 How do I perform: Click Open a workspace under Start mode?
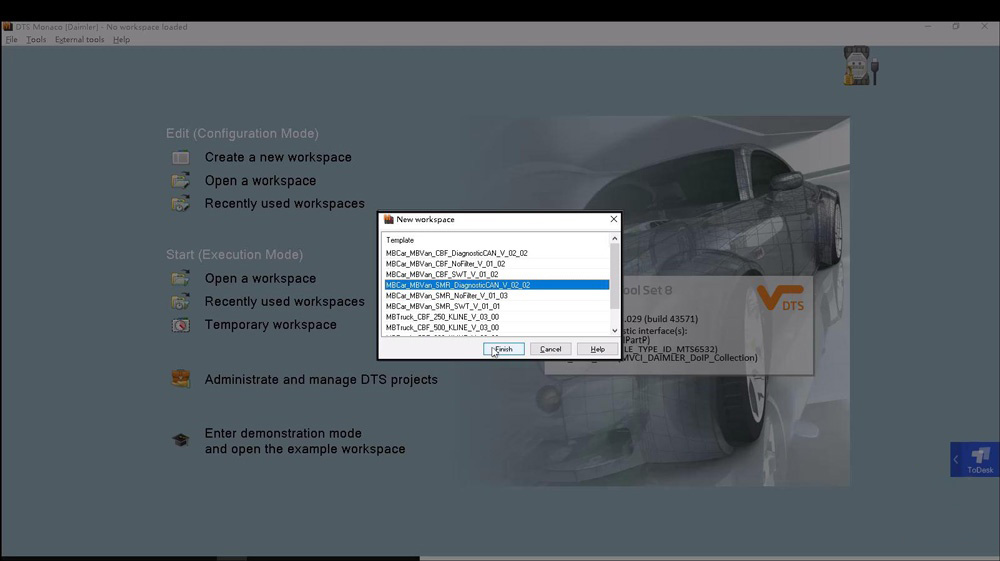pos(260,279)
